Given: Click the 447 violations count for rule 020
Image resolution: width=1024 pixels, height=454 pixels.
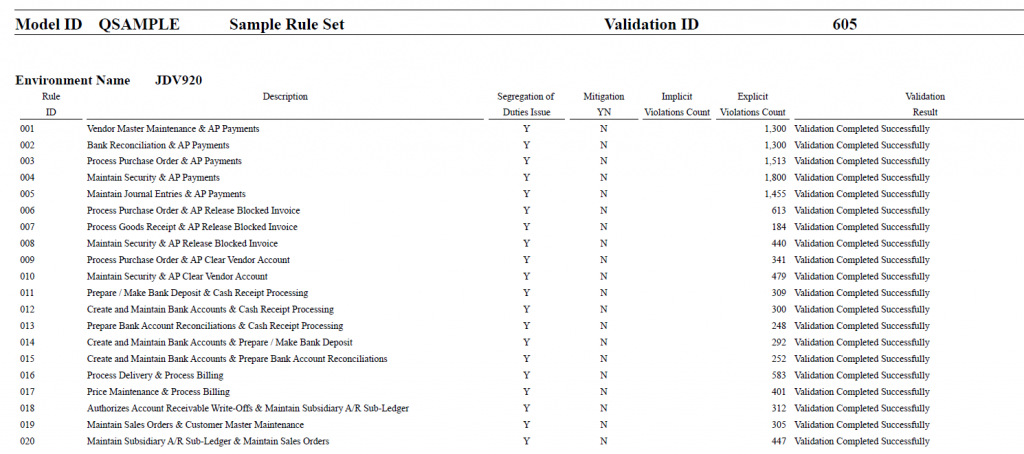Looking at the screenshot, I should pos(778,442).
